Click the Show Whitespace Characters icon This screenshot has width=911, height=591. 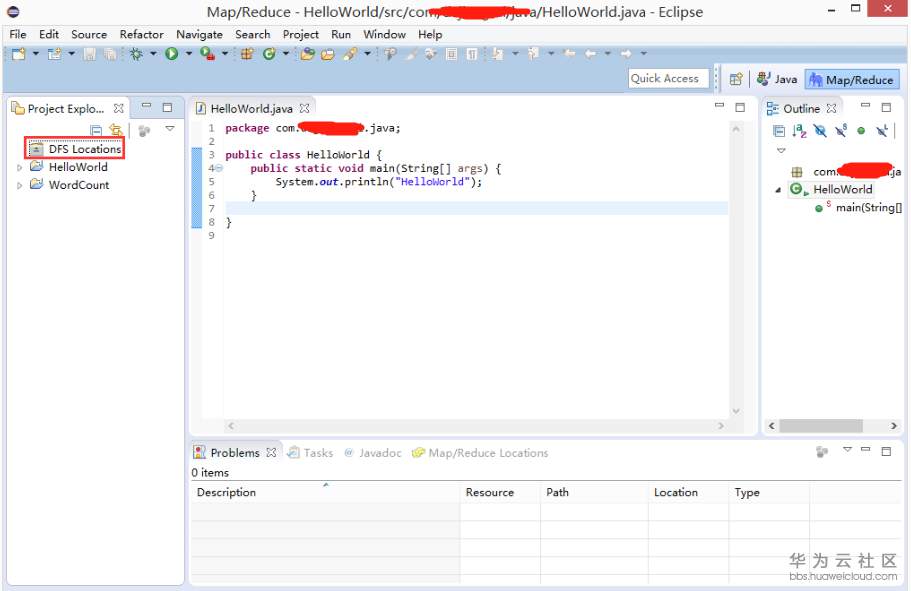[x=472, y=54]
